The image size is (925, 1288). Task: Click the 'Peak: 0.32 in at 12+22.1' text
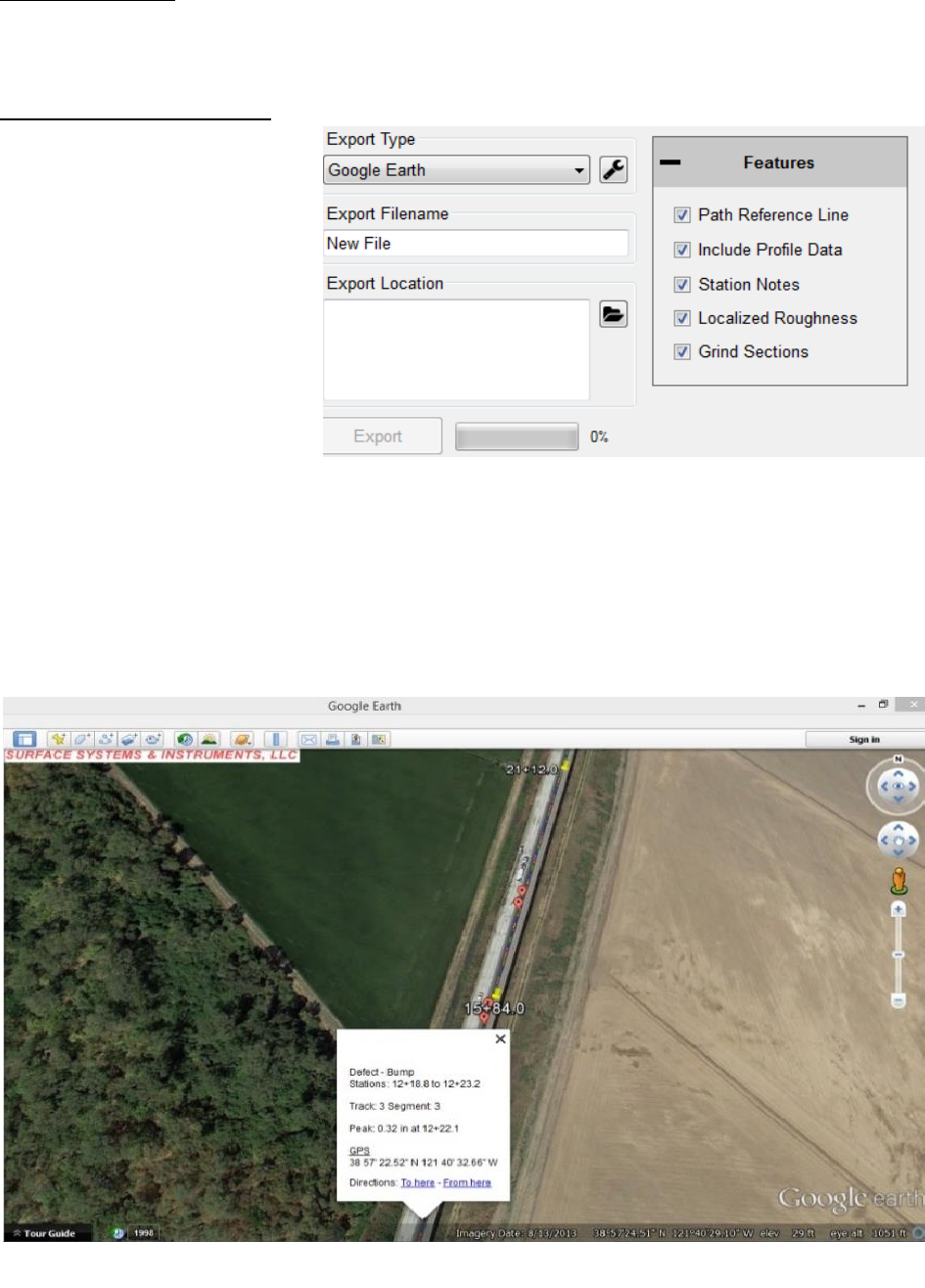(x=404, y=1128)
